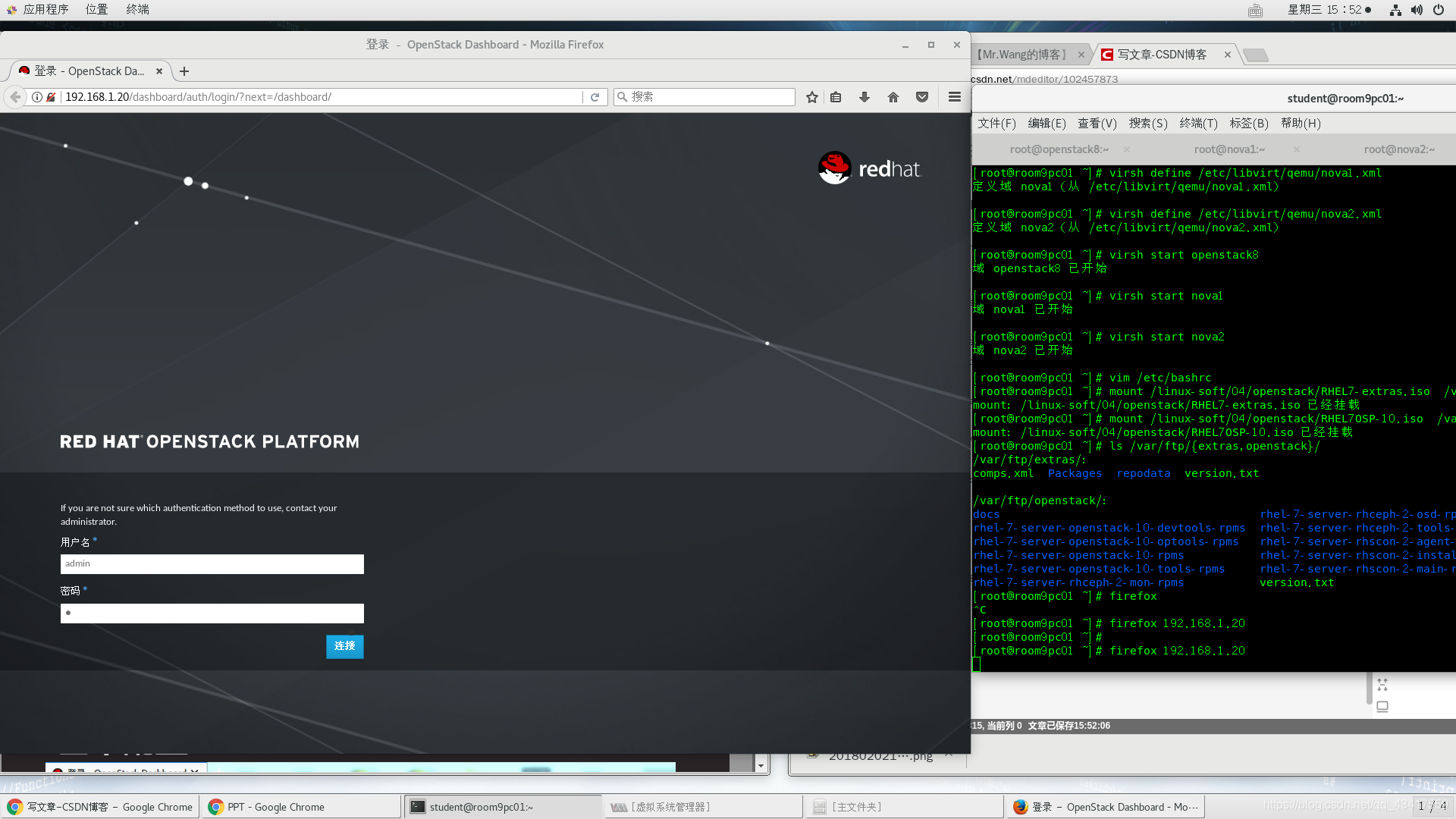Image resolution: width=1456 pixels, height=819 pixels.
Task: Click the 密码 password field
Action: [x=212, y=613]
